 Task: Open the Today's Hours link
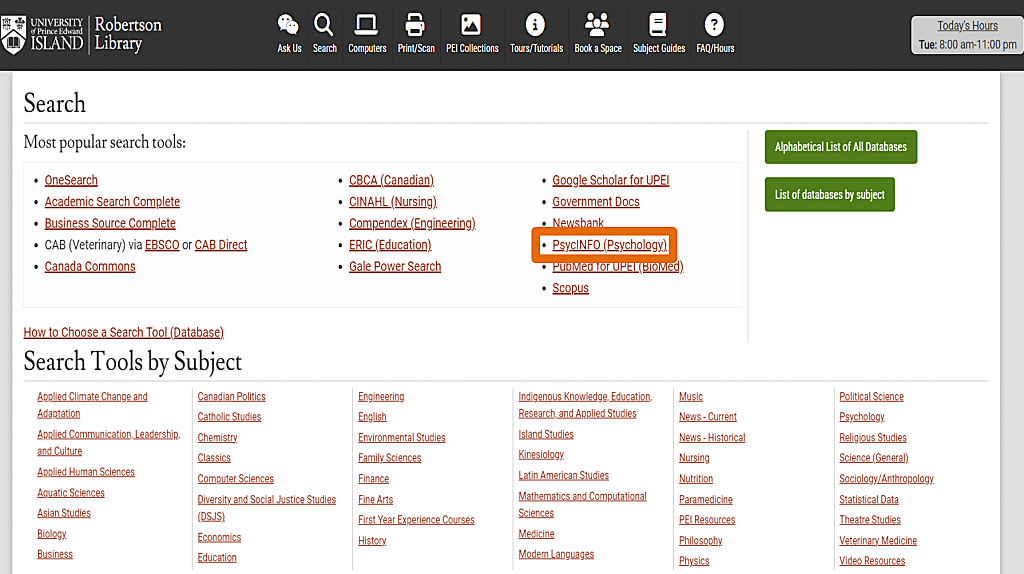(967, 26)
